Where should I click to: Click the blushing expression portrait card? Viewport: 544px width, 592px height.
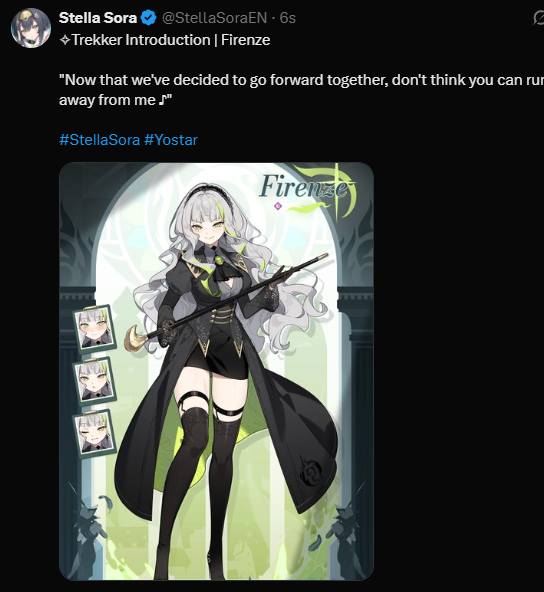pos(95,328)
